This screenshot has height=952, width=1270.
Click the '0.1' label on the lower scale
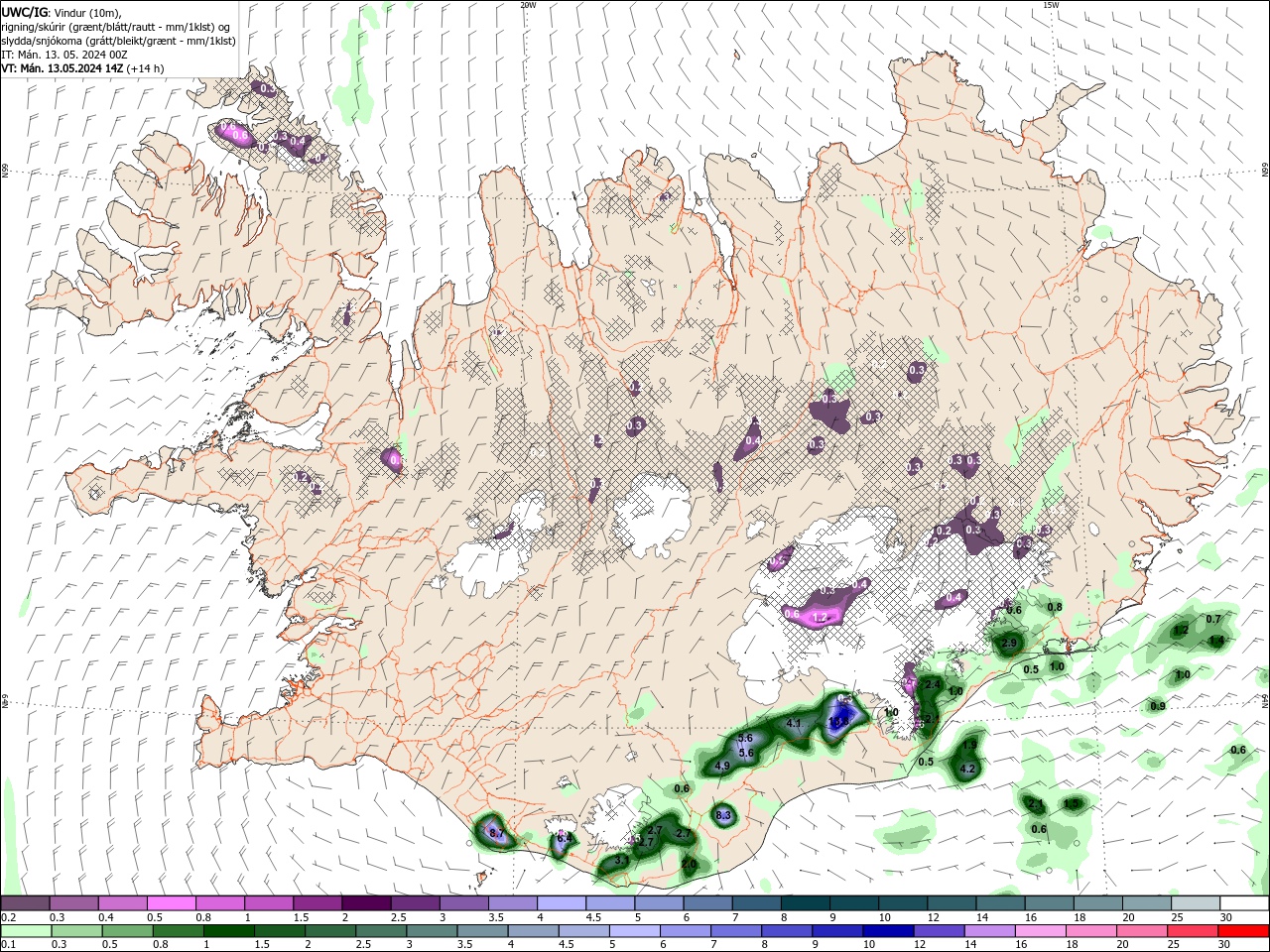8,945
